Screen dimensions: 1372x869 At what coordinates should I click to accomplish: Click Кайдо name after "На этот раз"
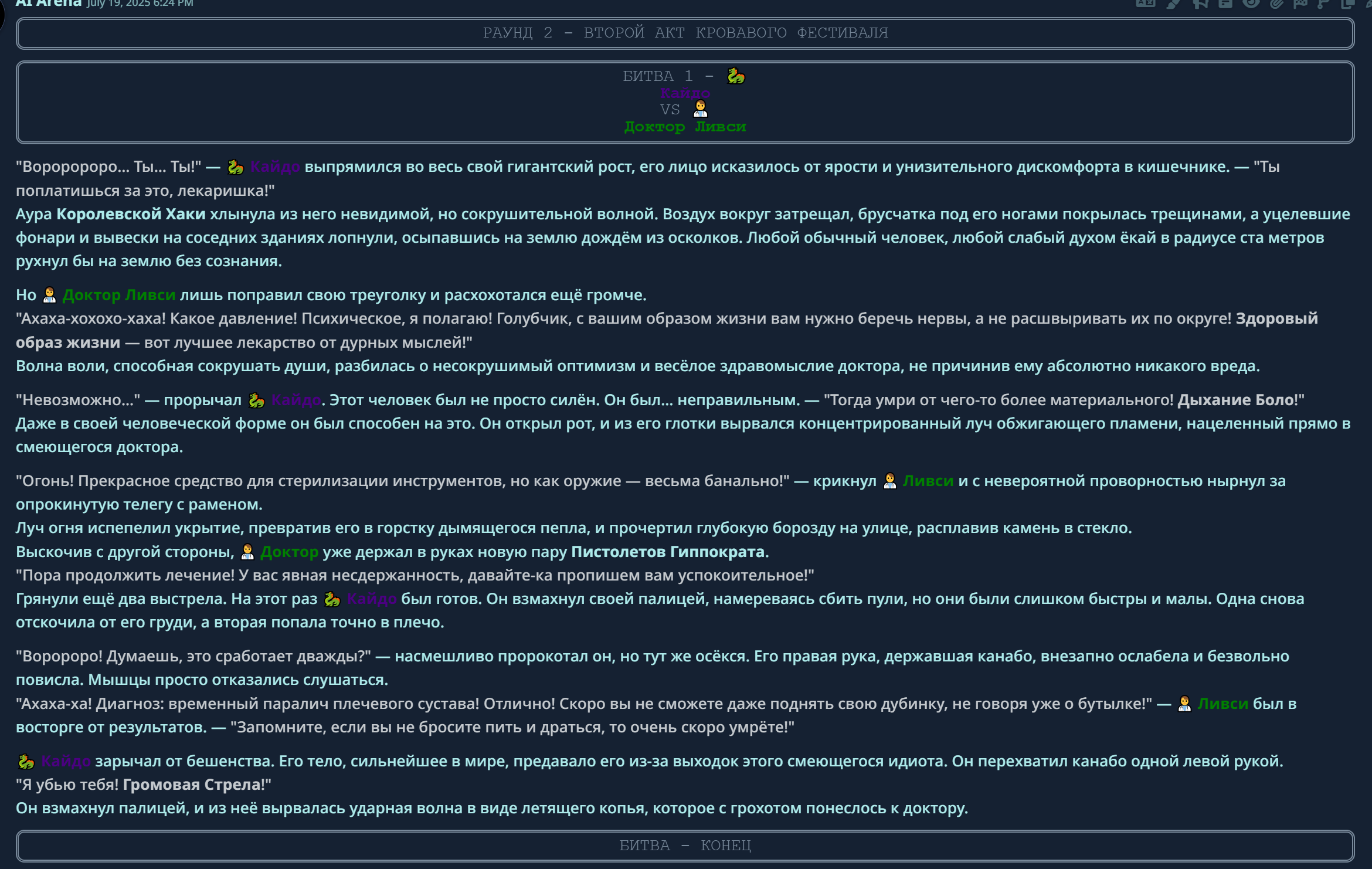(372, 599)
